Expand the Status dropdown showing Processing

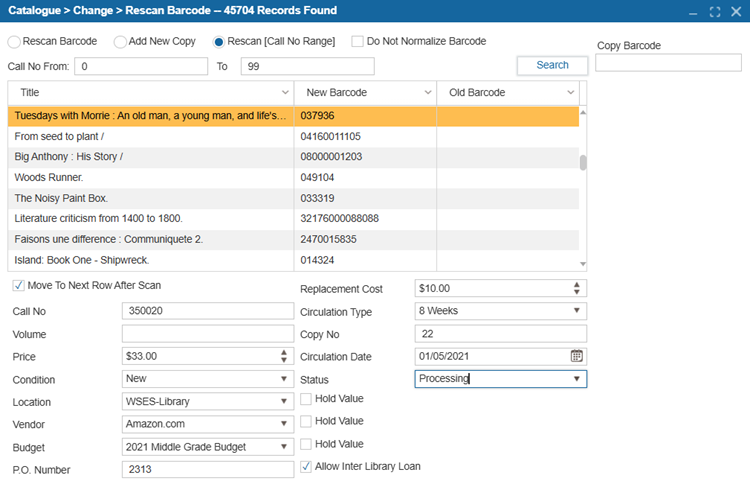(576, 379)
